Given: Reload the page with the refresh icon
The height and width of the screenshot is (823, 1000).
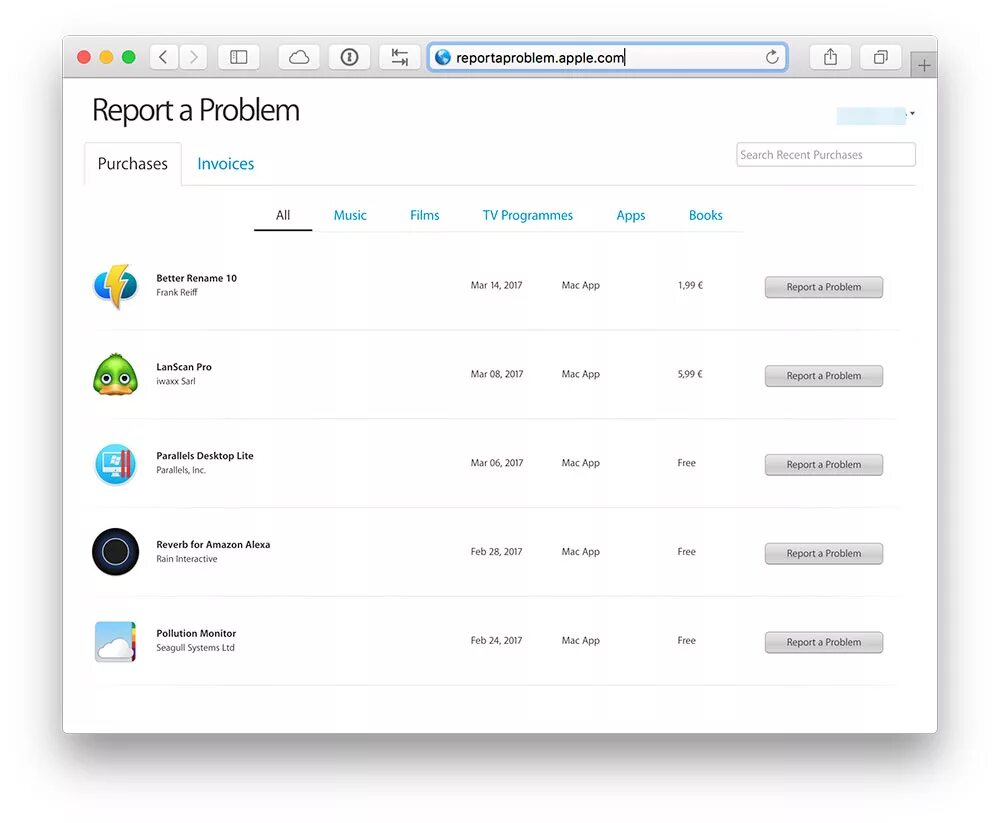Looking at the screenshot, I should tap(772, 57).
